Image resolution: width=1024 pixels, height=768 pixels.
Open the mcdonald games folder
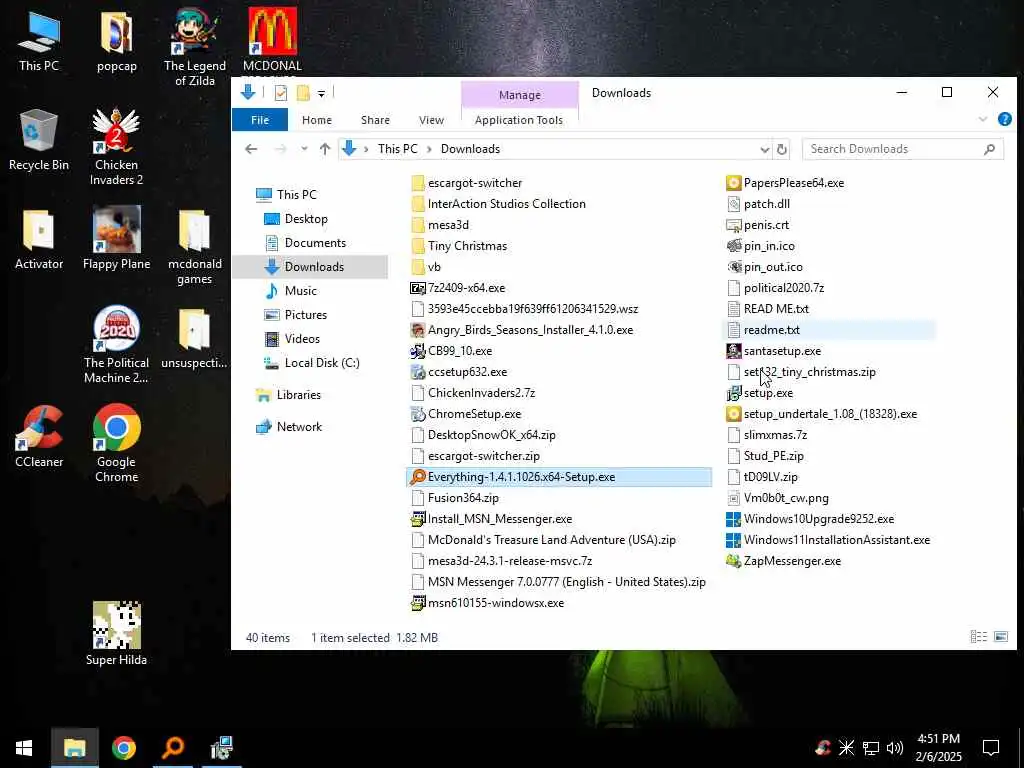tap(195, 247)
